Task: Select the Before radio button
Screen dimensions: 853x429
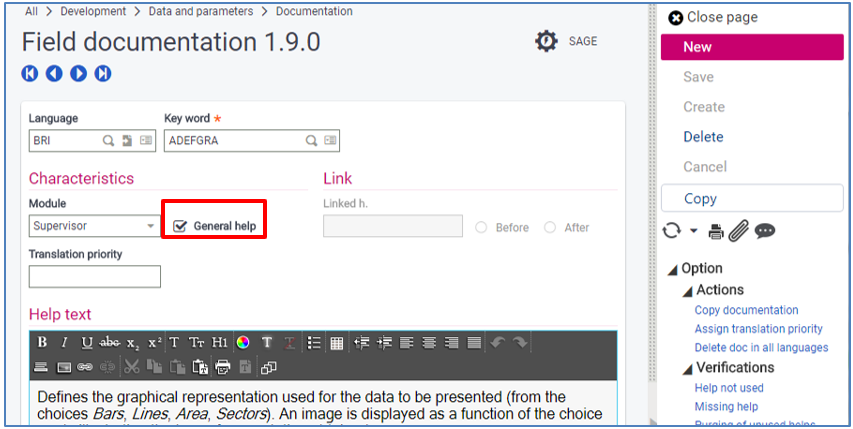Action: (x=482, y=227)
